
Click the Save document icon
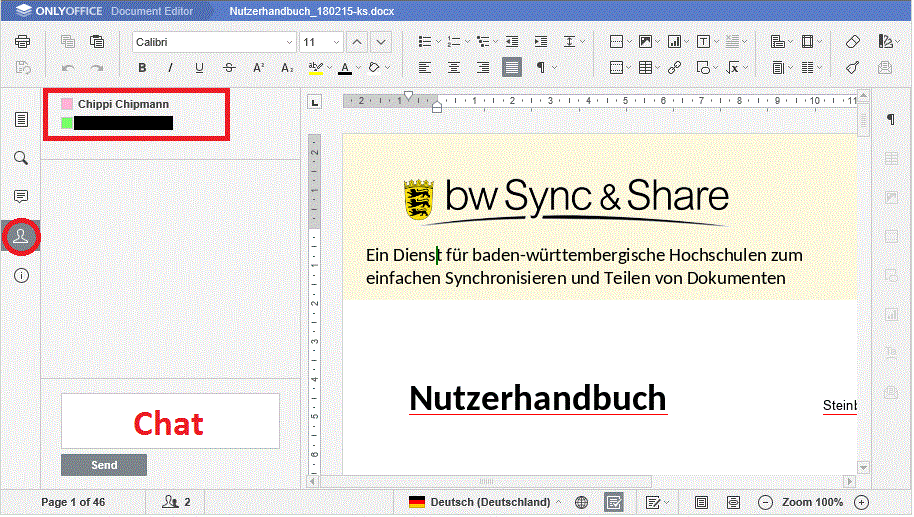coord(22,68)
